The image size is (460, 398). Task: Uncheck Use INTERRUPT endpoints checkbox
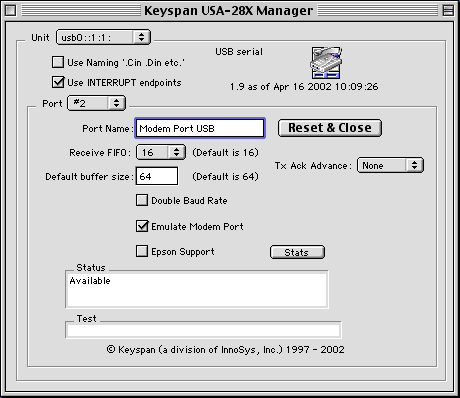pos(58,82)
